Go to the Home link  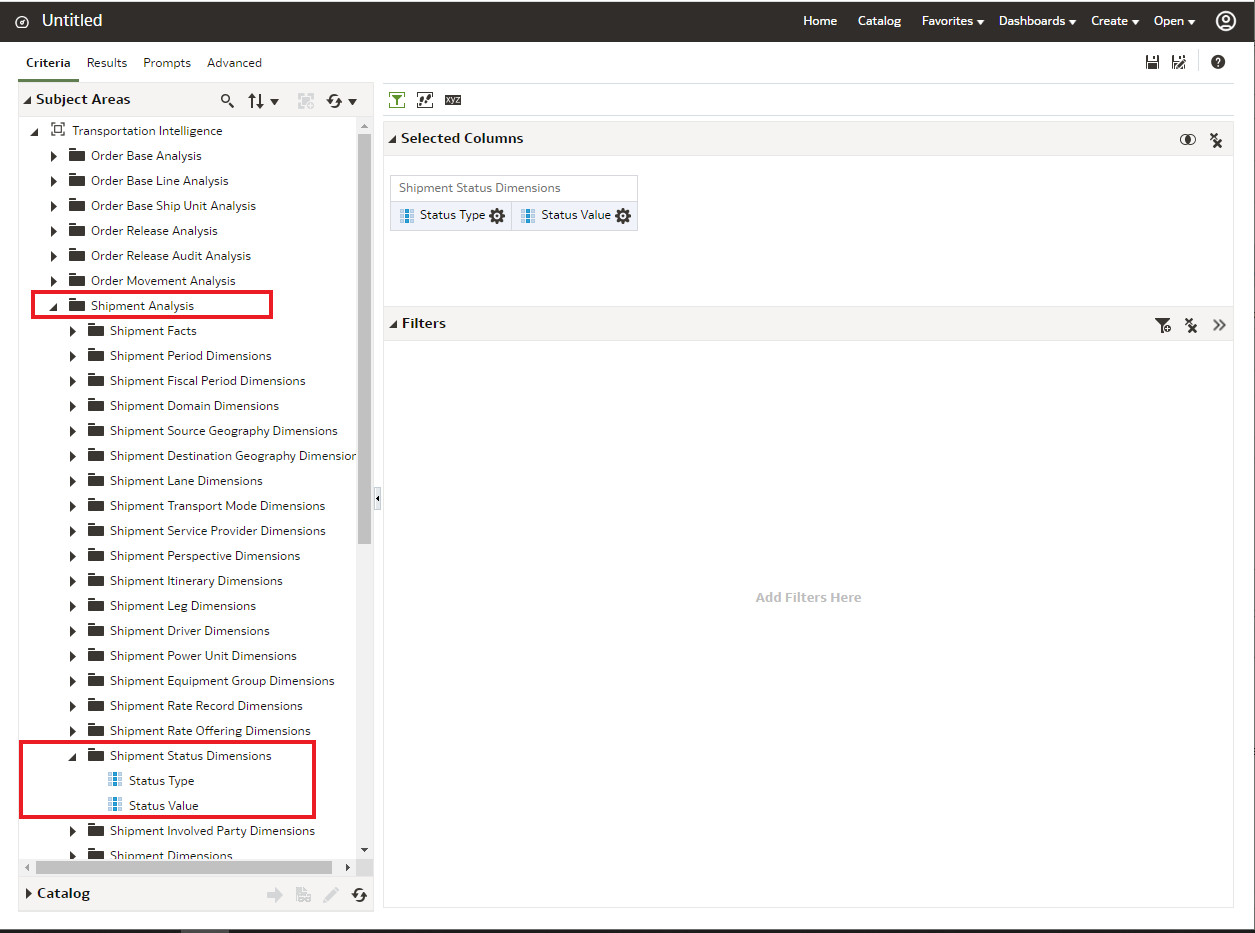(x=820, y=21)
